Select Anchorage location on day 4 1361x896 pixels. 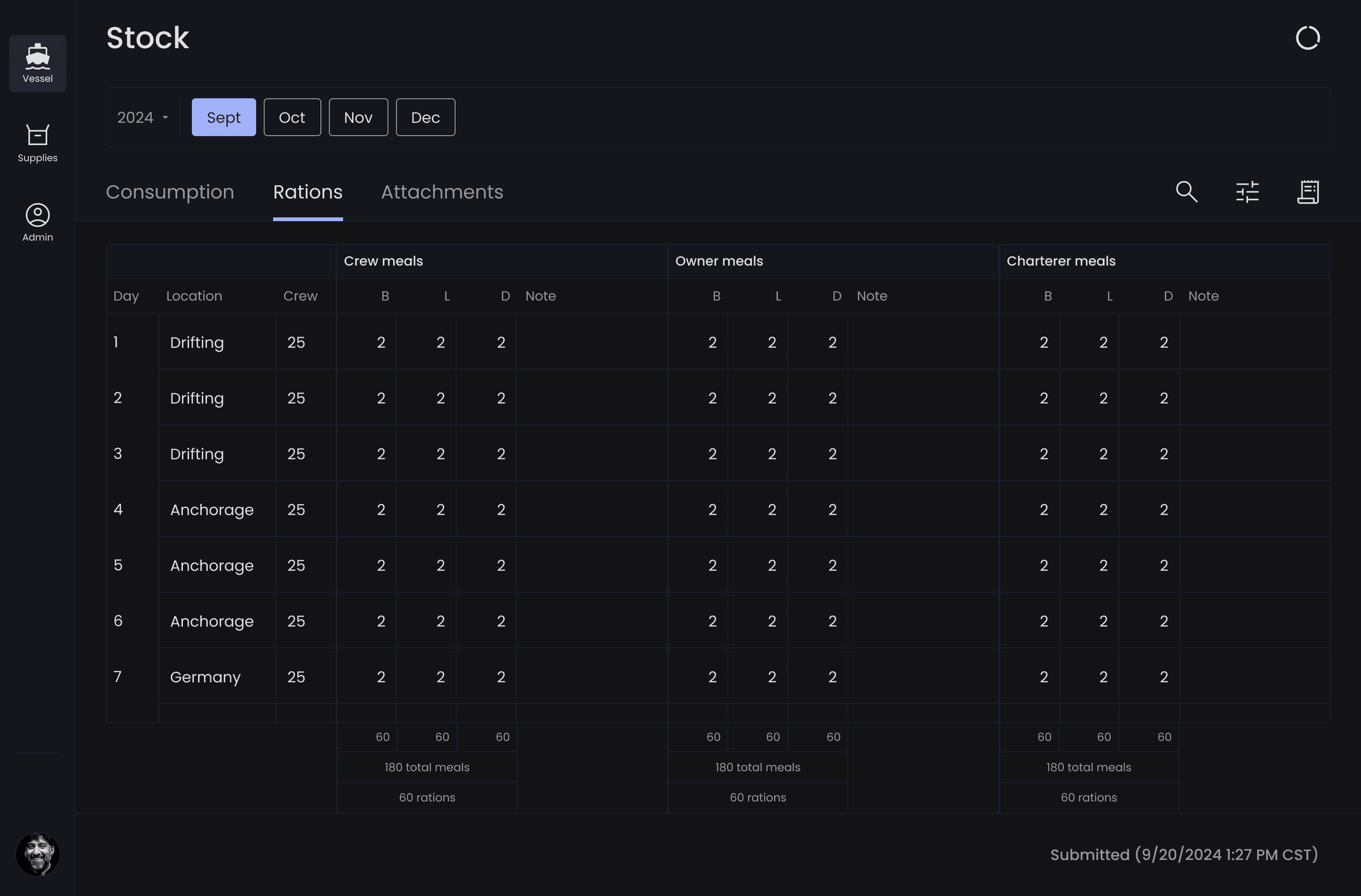coord(217,509)
